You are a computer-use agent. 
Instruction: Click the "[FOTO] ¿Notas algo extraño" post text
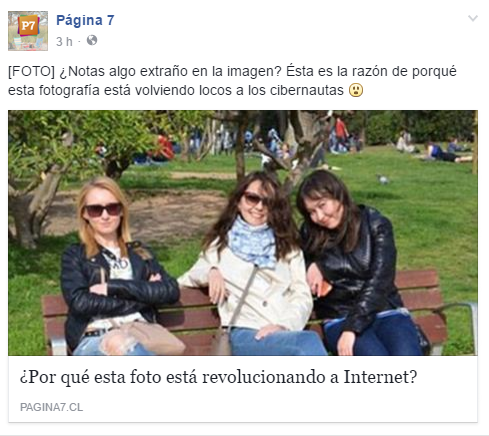[232, 81]
